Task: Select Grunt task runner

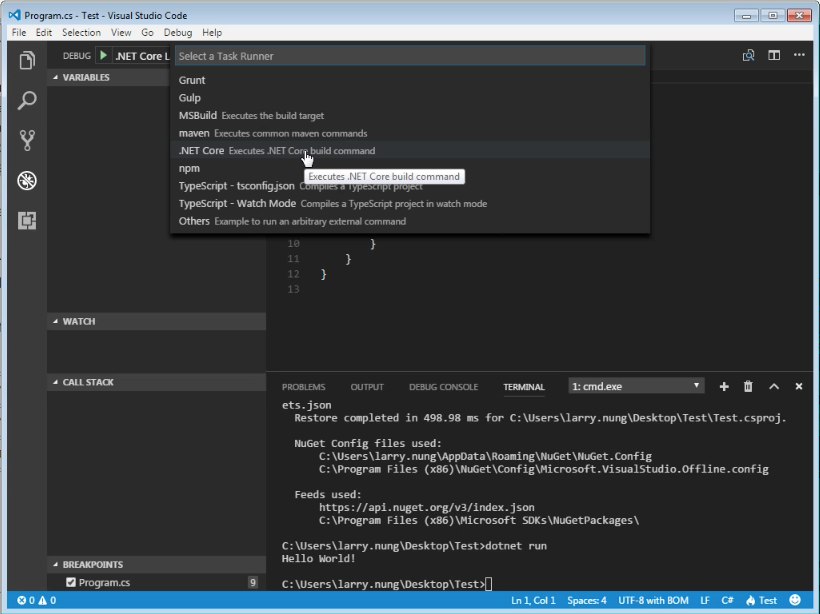Action: coord(410,80)
